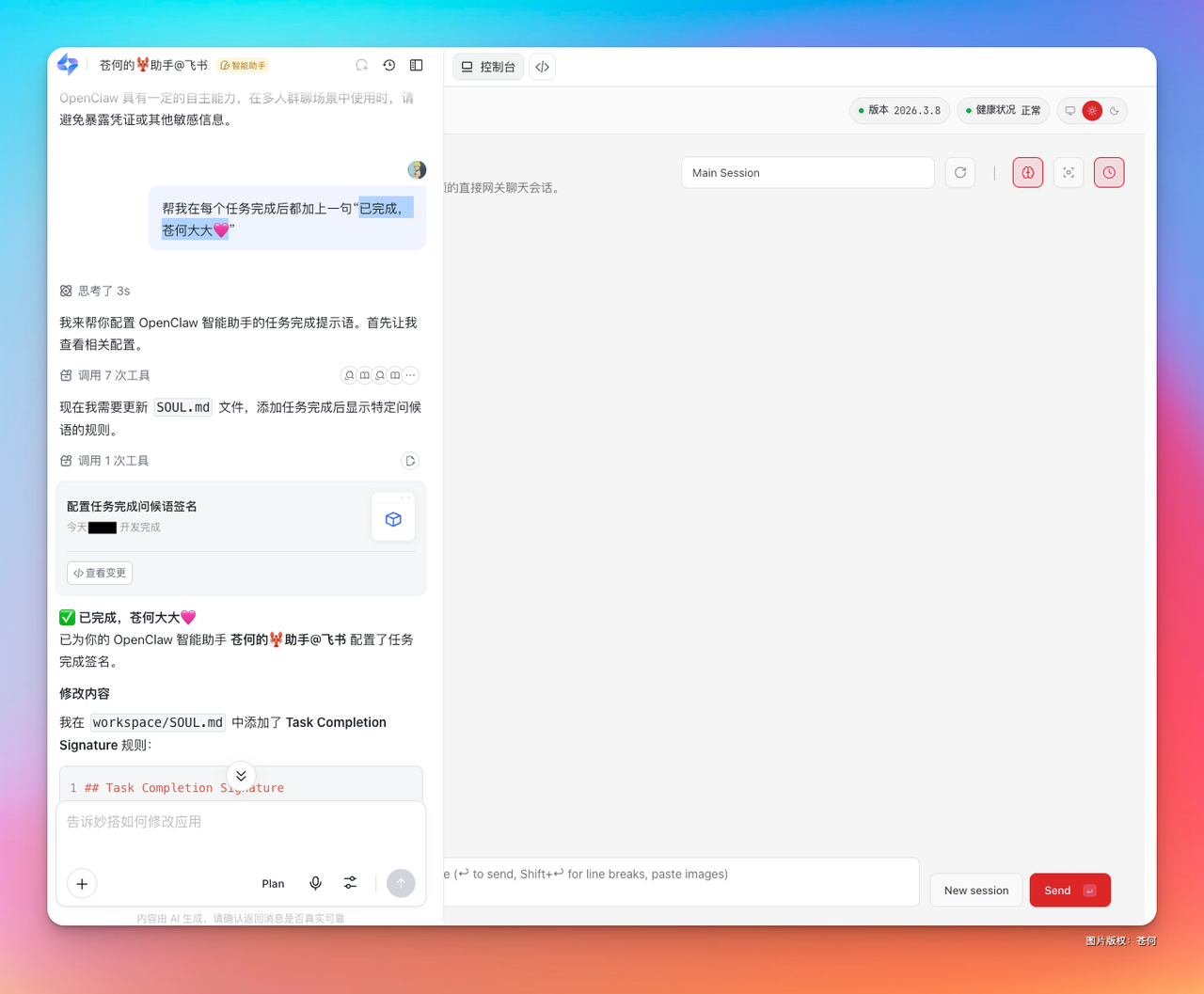The height and width of the screenshot is (994, 1204).
Task: Toggle the focus mode target icon
Action: tap(1069, 173)
